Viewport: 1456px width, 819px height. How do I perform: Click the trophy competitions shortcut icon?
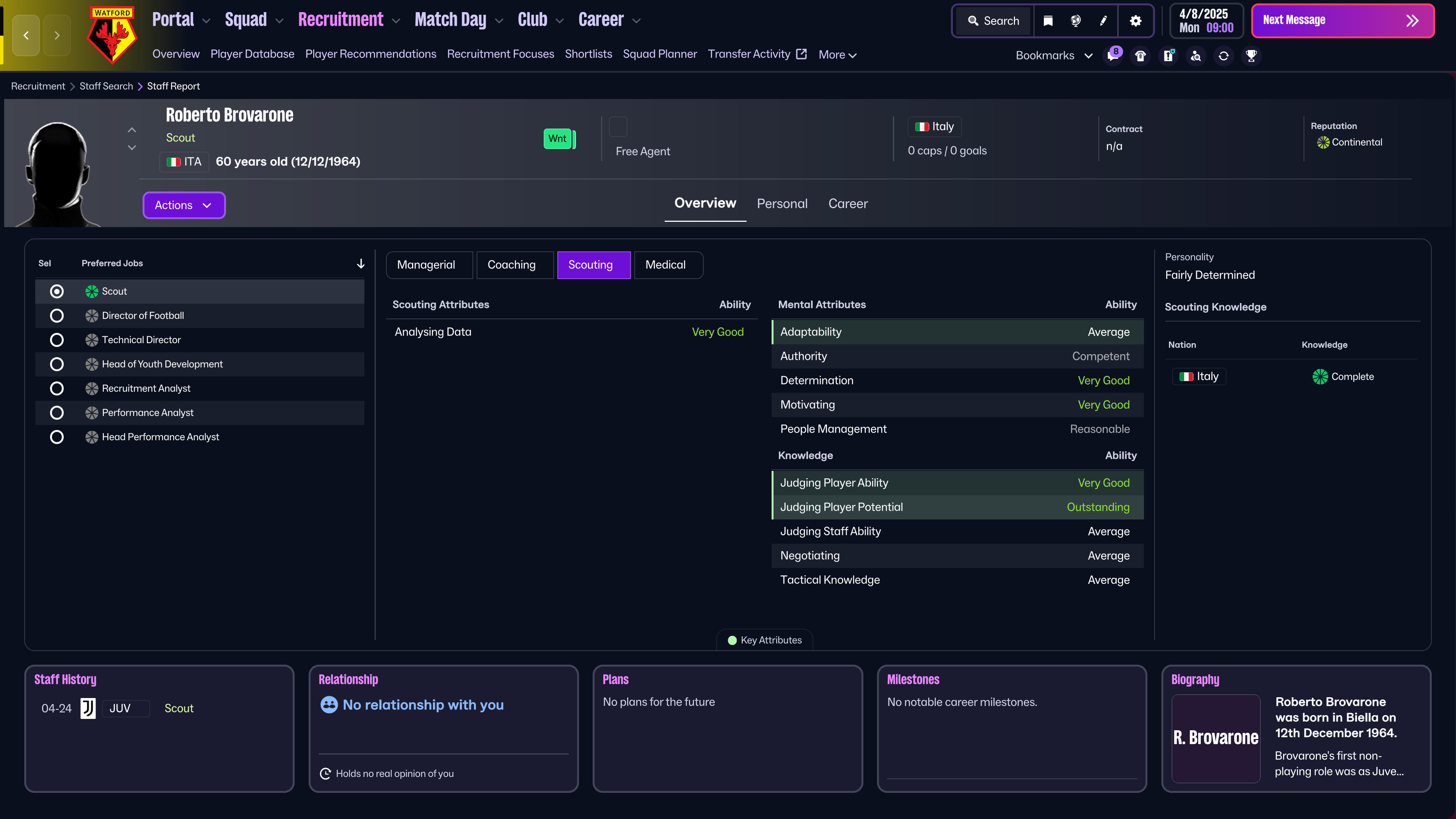tap(1251, 55)
